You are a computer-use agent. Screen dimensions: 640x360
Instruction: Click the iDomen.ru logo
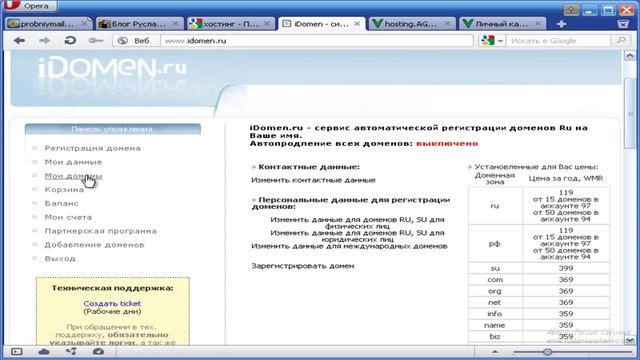[x=112, y=68]
